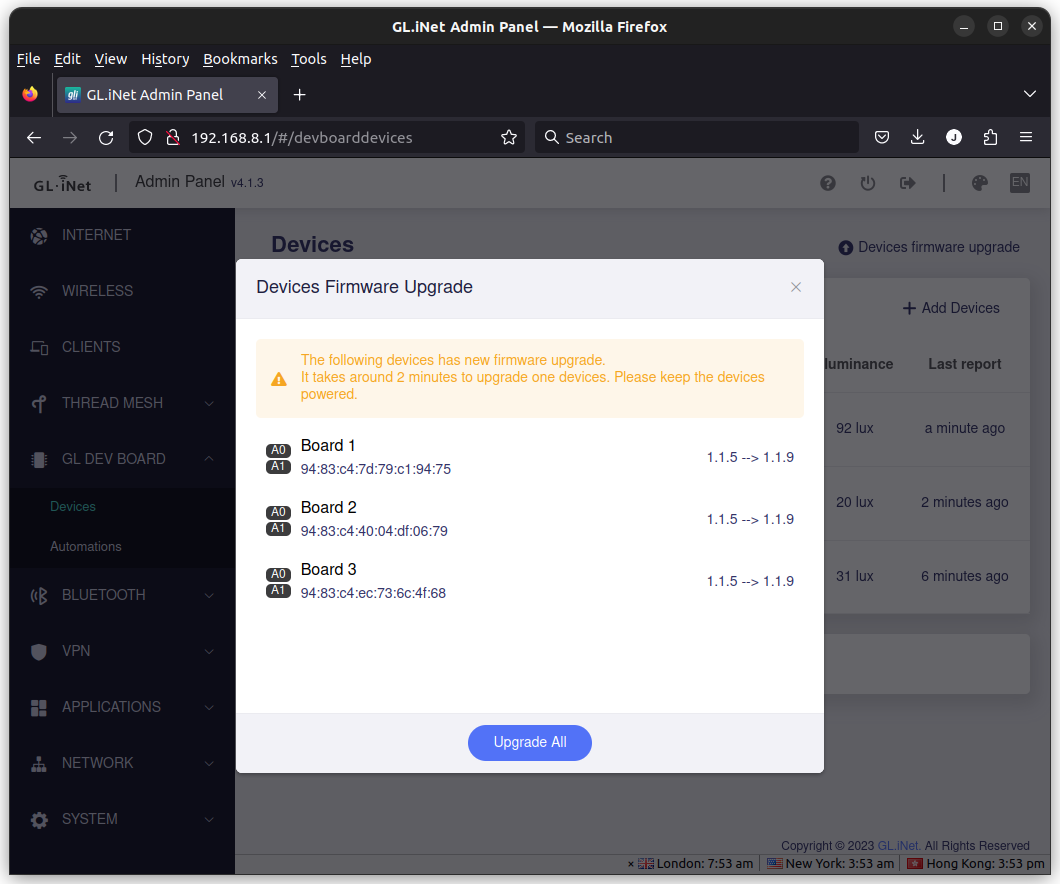1060x884 pixels.
Task: Click the GL.iNet footer link
Action: point(898,845)
